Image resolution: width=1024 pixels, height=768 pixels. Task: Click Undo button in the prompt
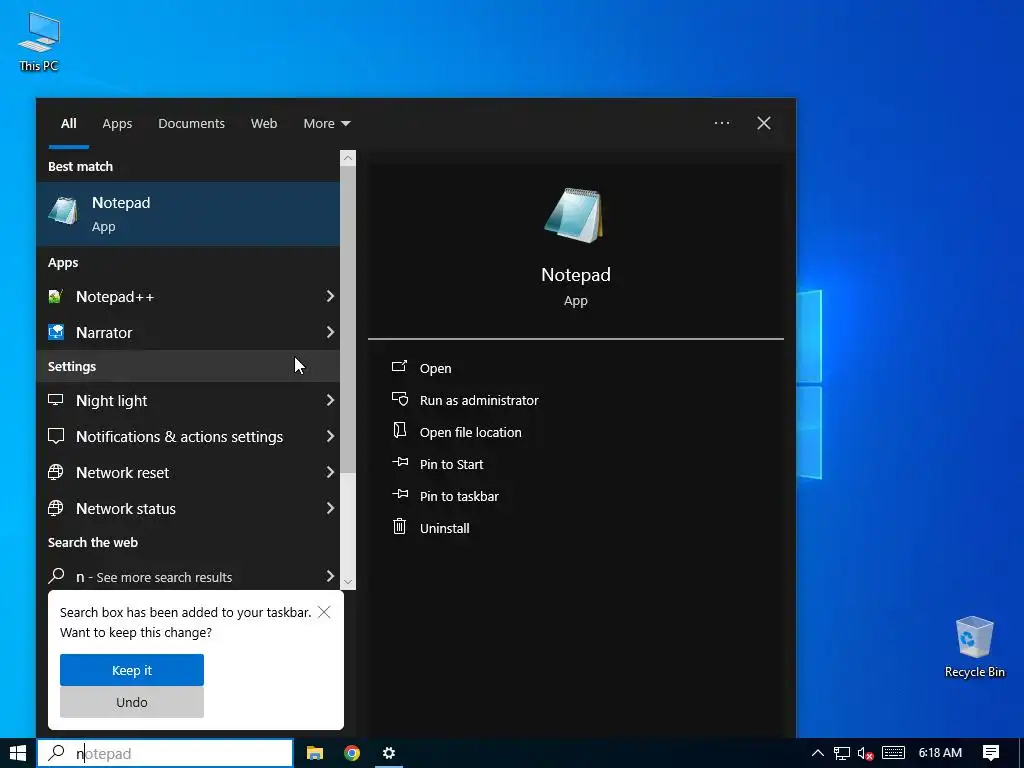(132, 702)
